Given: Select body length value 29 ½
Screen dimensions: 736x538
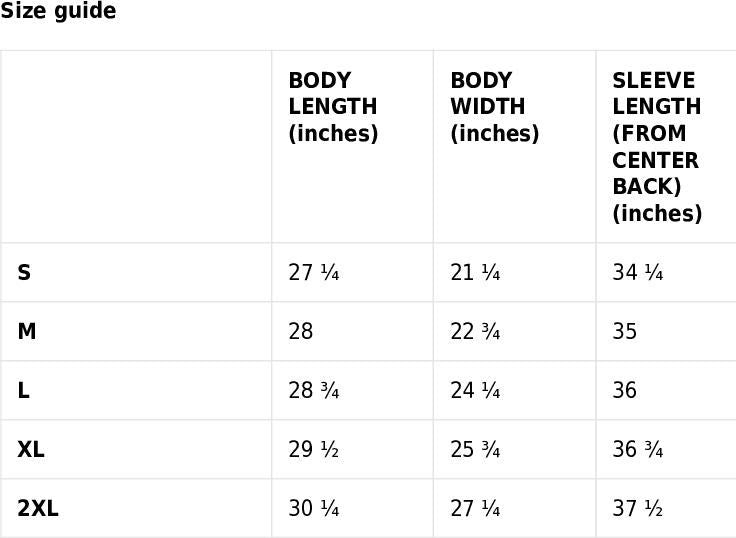Looking at the screenshot, I should coord(314,449).
